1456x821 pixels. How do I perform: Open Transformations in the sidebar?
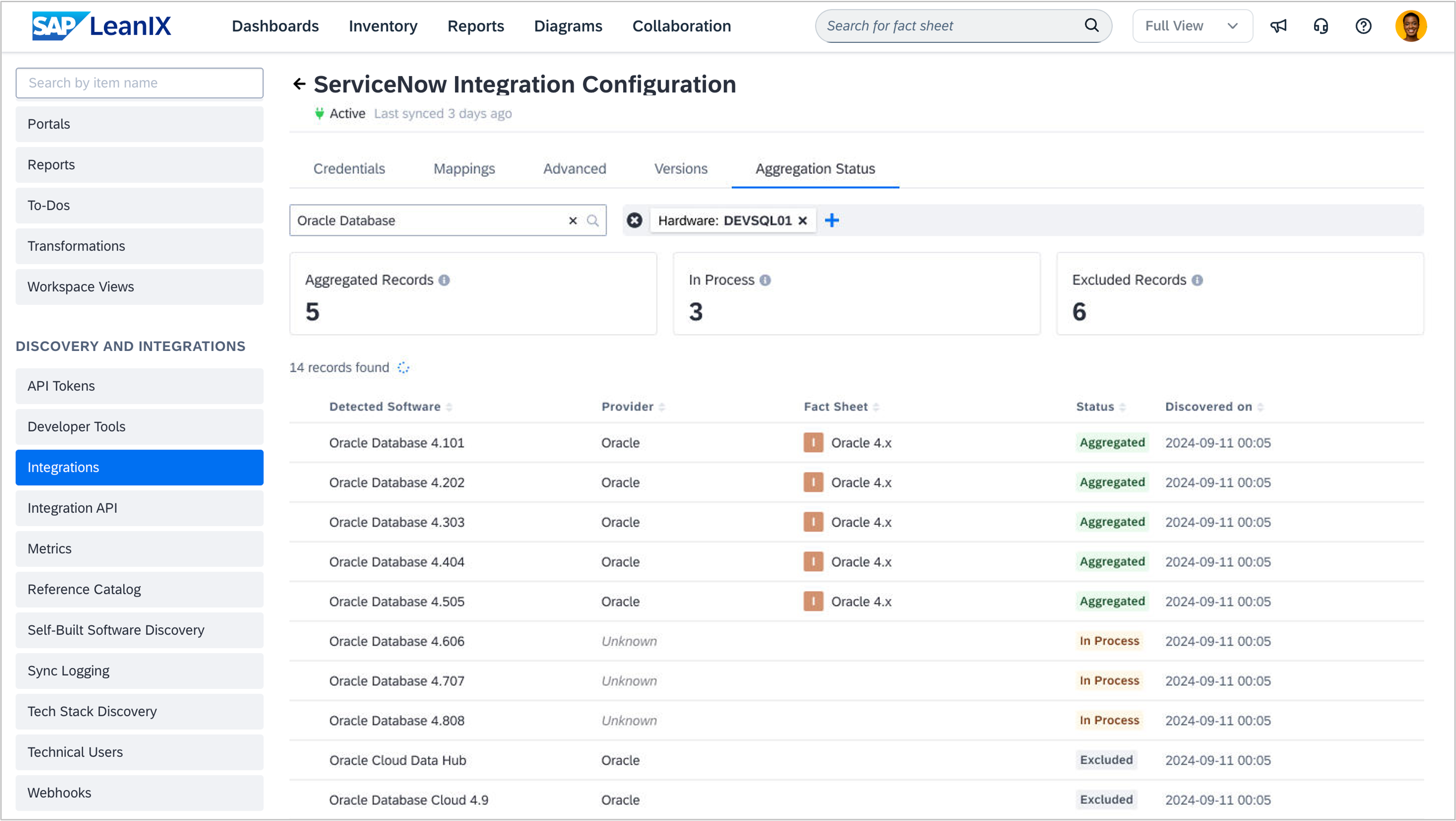[139, 246]
